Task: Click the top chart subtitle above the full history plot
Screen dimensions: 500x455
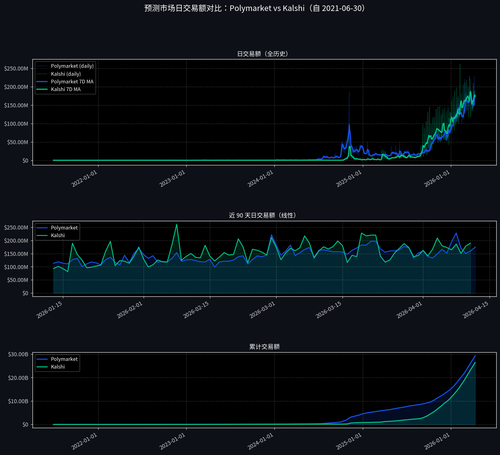Action: [x=263, y=54]
